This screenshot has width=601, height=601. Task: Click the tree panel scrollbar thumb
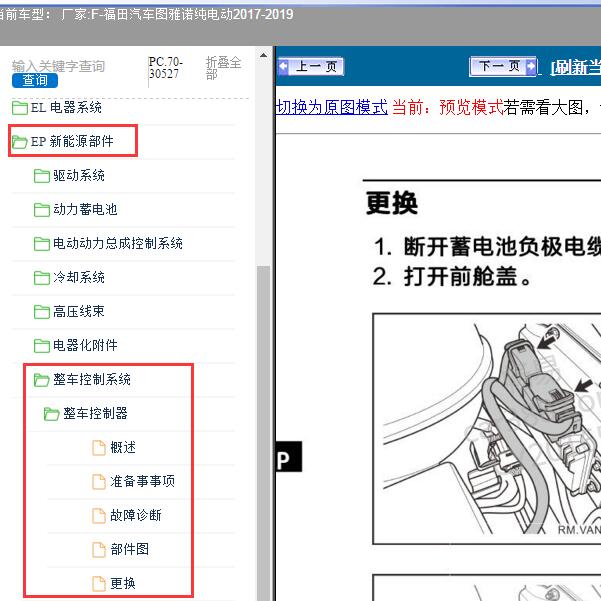(x=263, y=433)
